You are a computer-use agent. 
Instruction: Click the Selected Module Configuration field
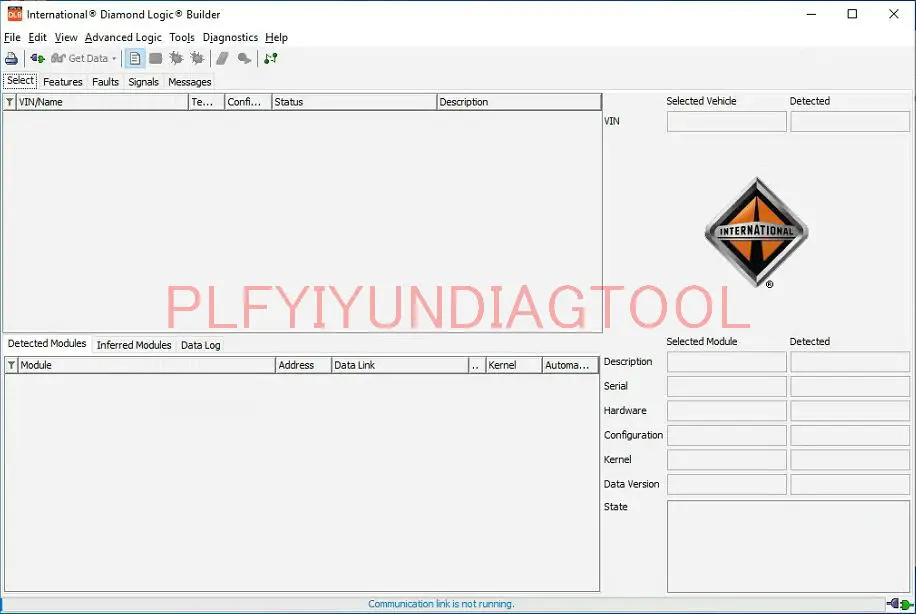coord(727,436)
